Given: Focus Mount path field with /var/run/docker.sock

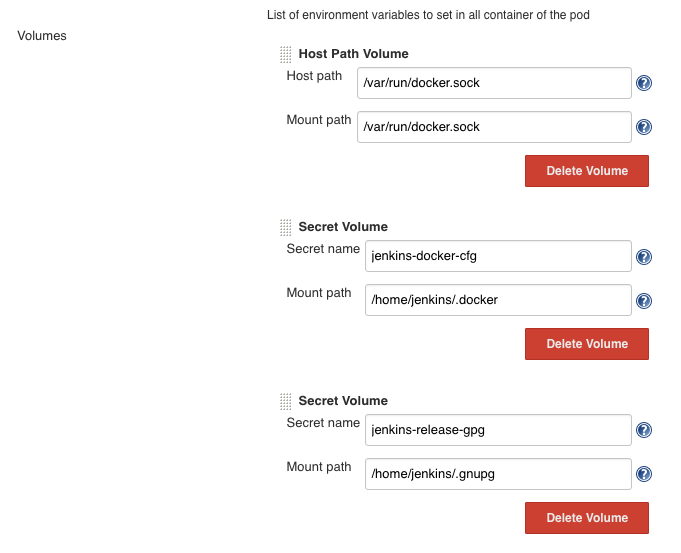Looking at the screenshot, I should point(494,127).
